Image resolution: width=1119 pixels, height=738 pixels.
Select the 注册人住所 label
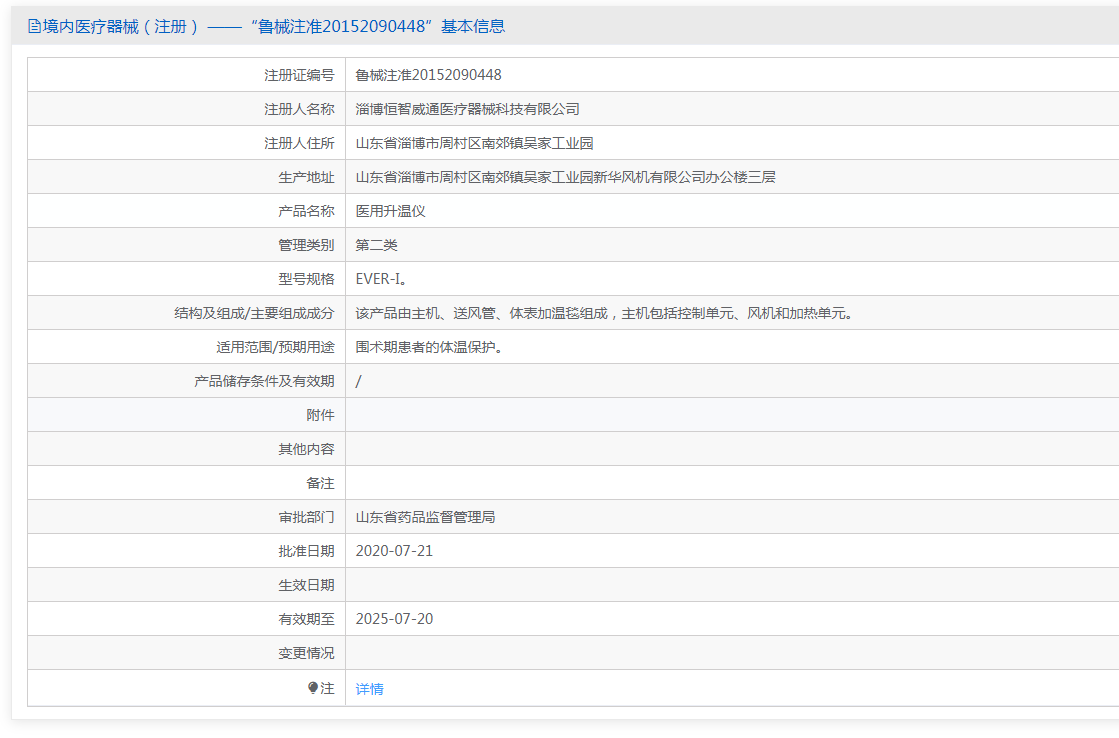pos(299,143)
